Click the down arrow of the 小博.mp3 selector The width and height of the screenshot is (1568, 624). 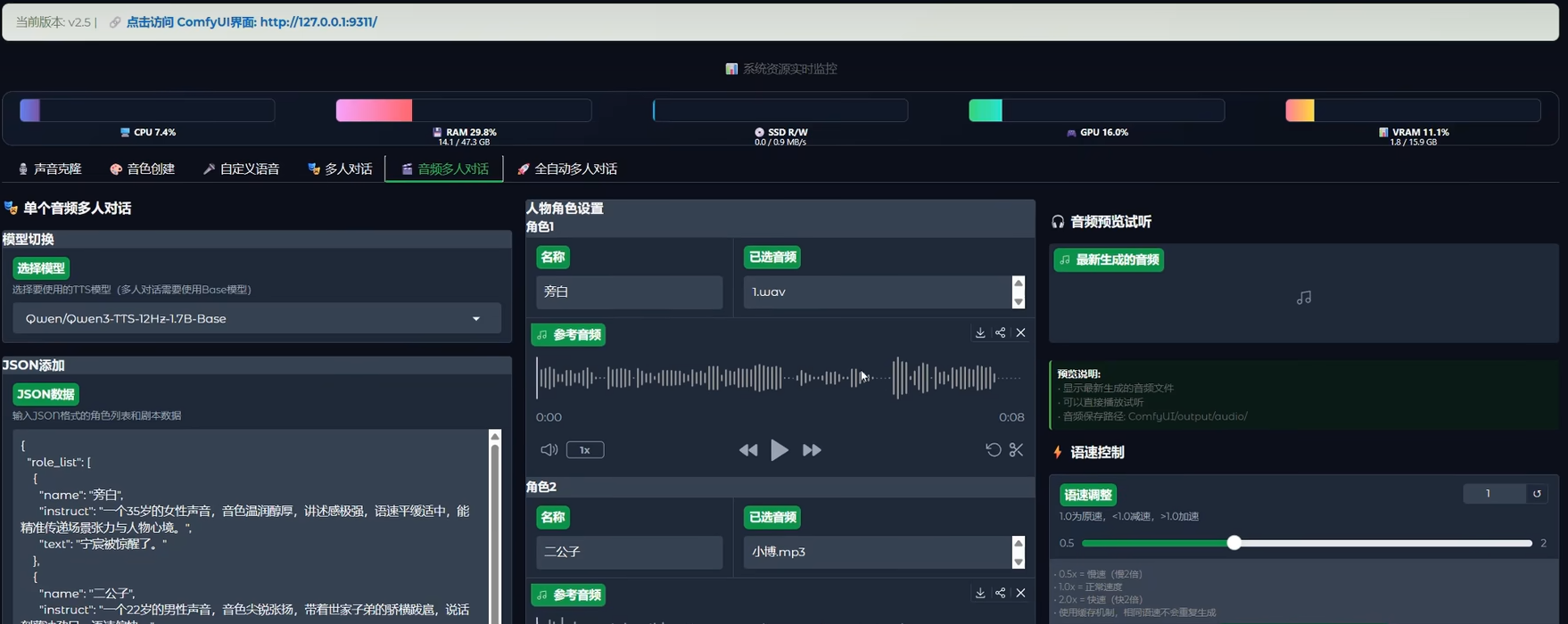[x=1019, y=562]
